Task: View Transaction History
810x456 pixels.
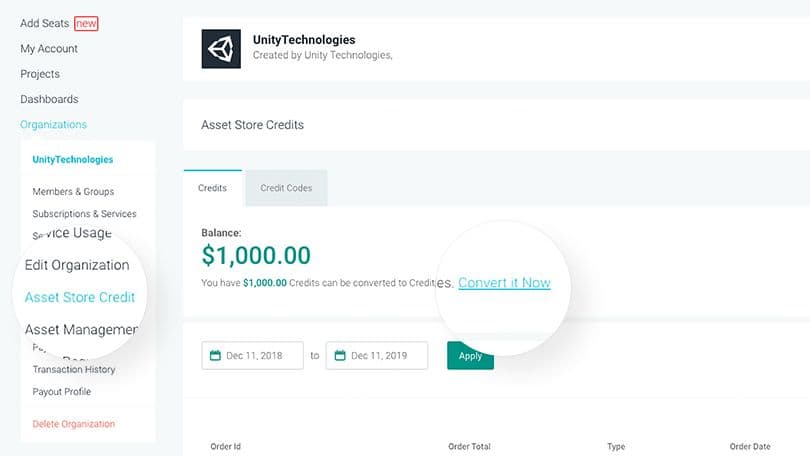Action: coord(74,369)
